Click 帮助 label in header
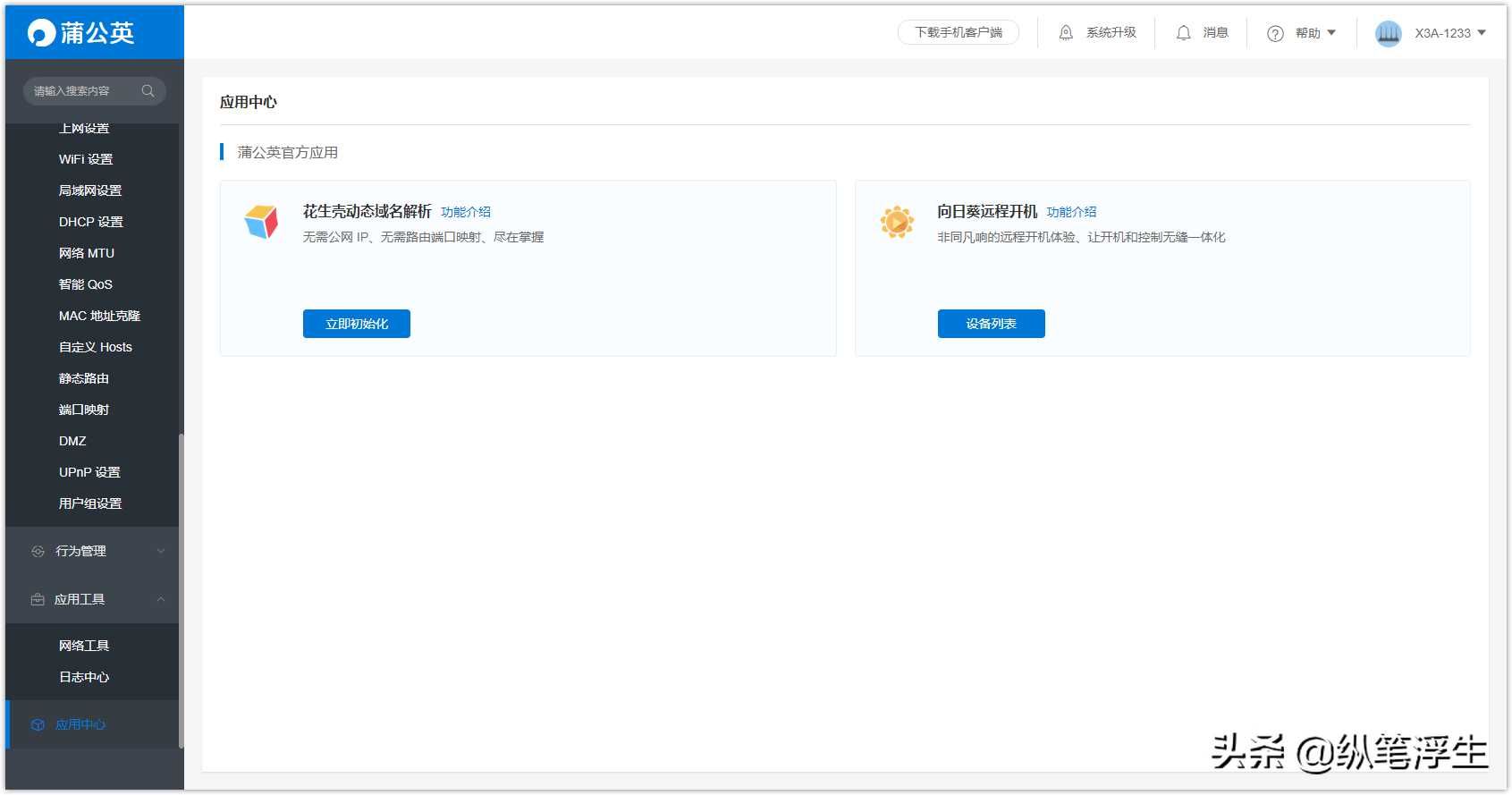Viewport: 1512px width, 795px height. tap(1308, 33)
